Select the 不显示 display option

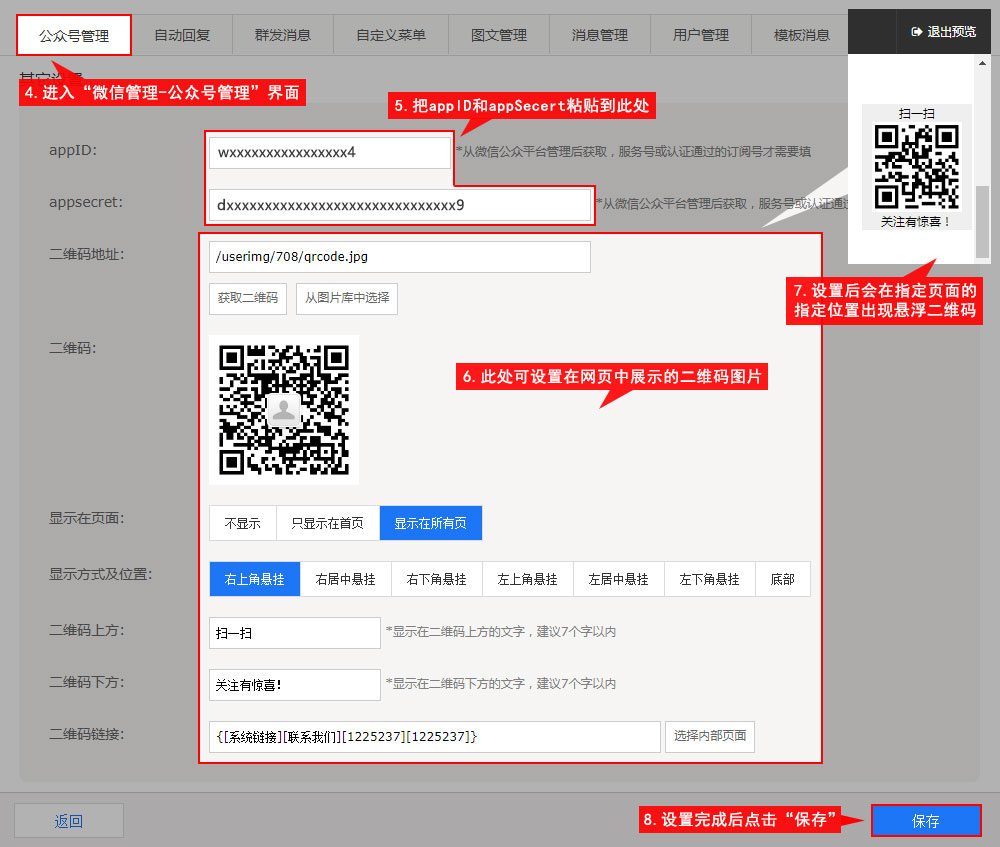242,523
